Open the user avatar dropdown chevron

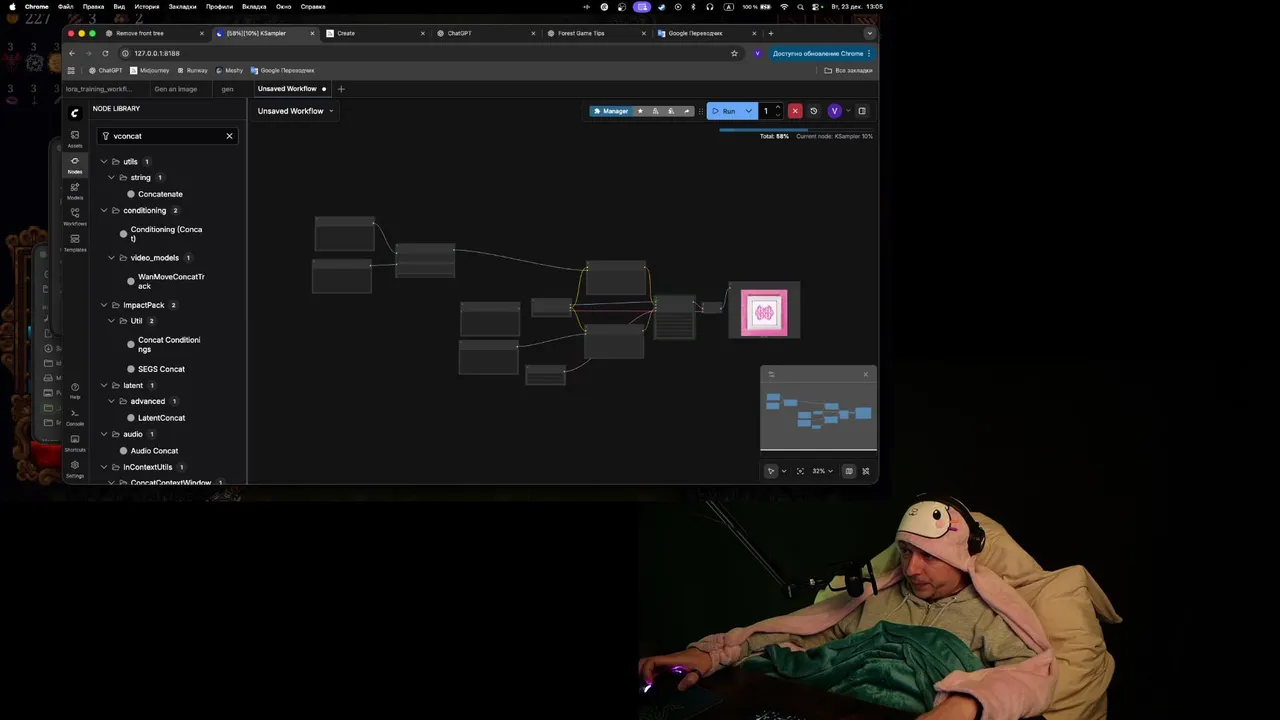point(848,111)
